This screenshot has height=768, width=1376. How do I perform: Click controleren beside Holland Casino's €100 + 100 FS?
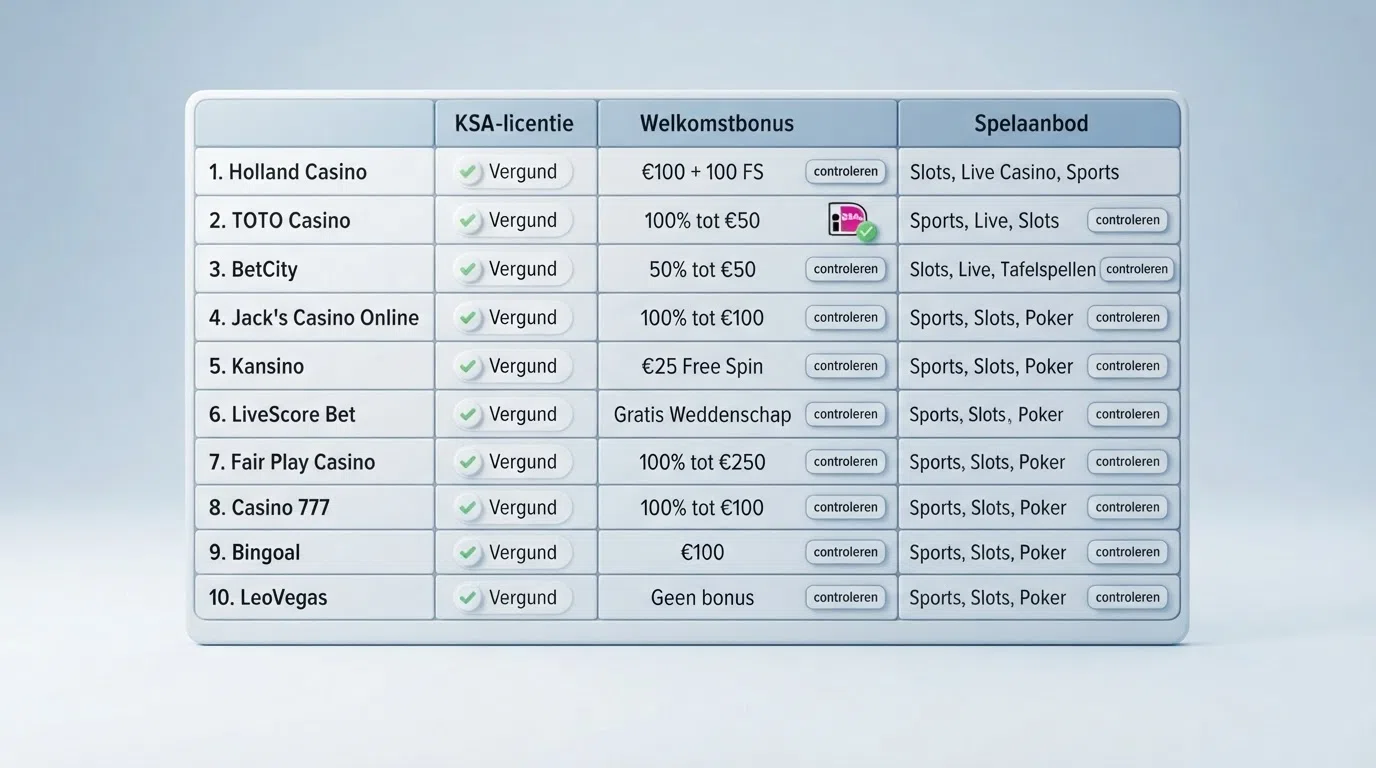point(846,172)
